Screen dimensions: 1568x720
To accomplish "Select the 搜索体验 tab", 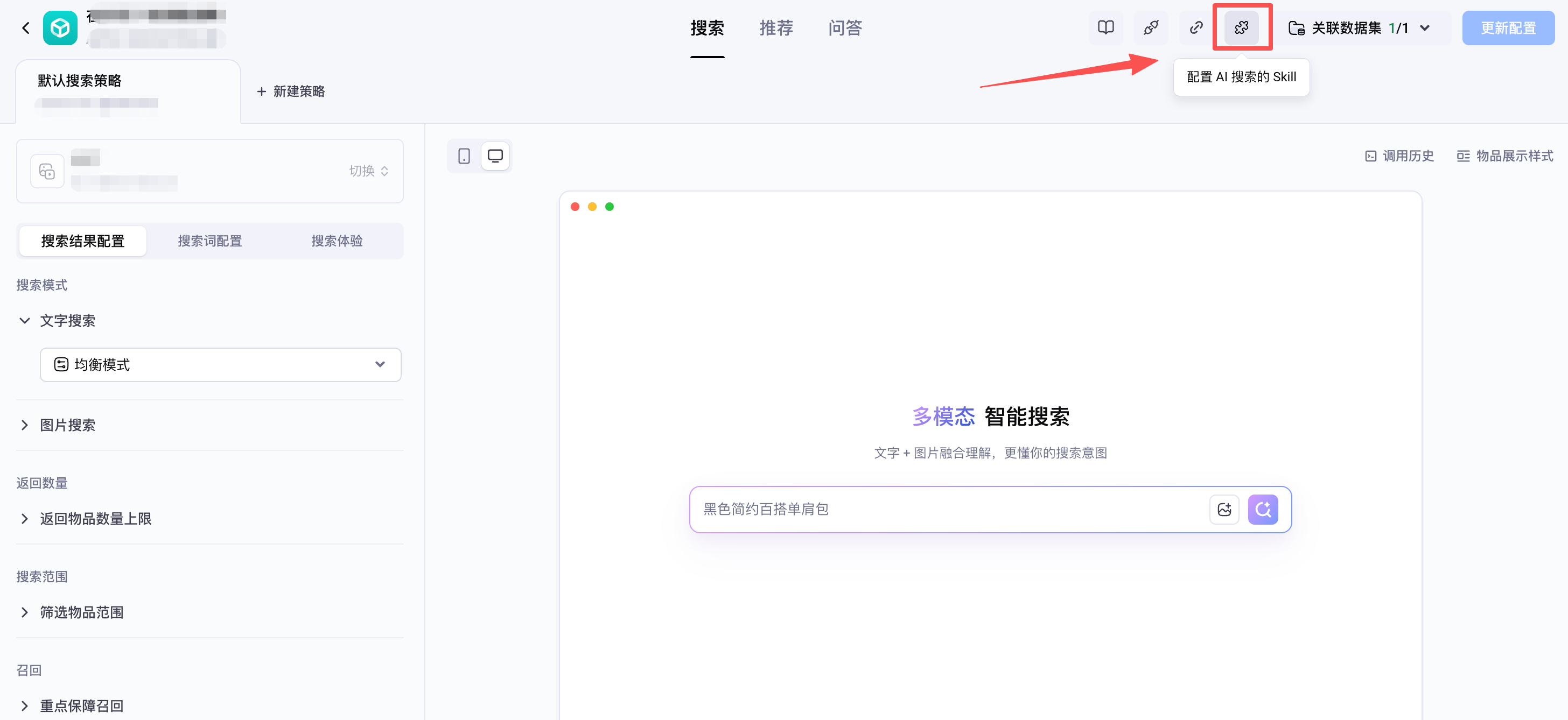I will click(x=337, y=242).
